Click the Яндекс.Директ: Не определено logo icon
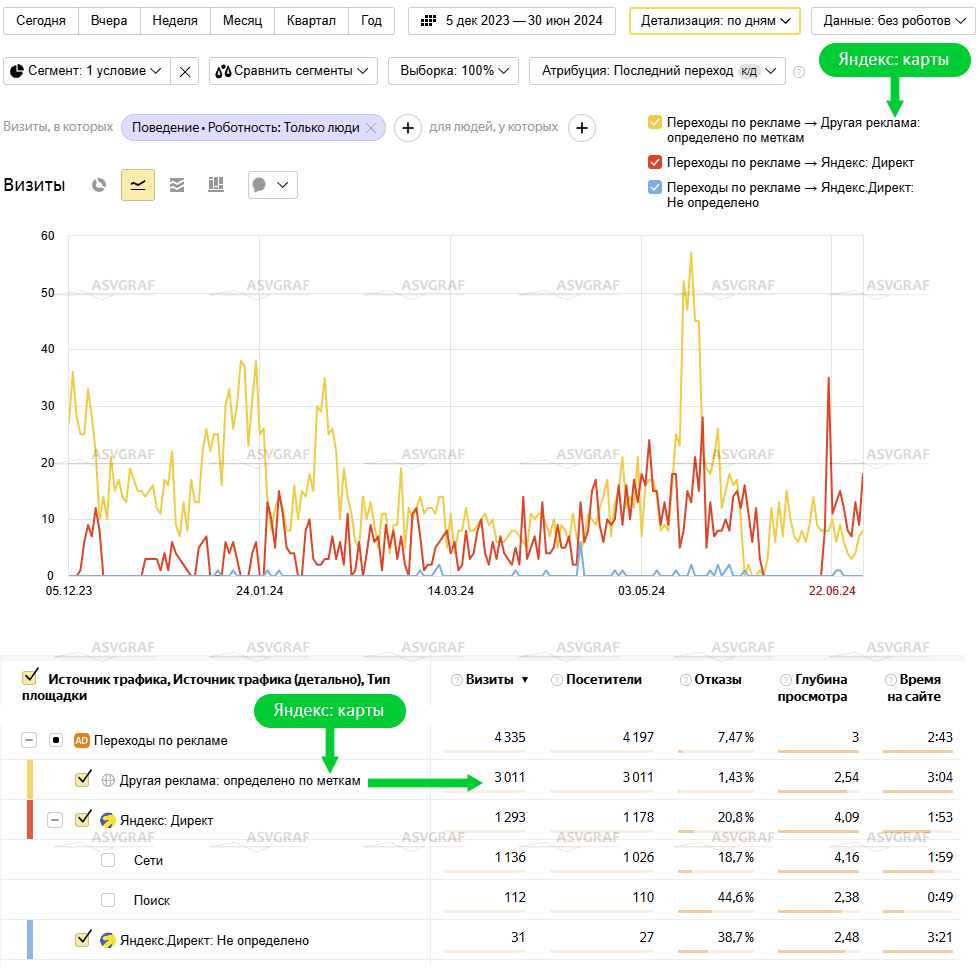This screenshot has width=980, height=970. (108, 941)
